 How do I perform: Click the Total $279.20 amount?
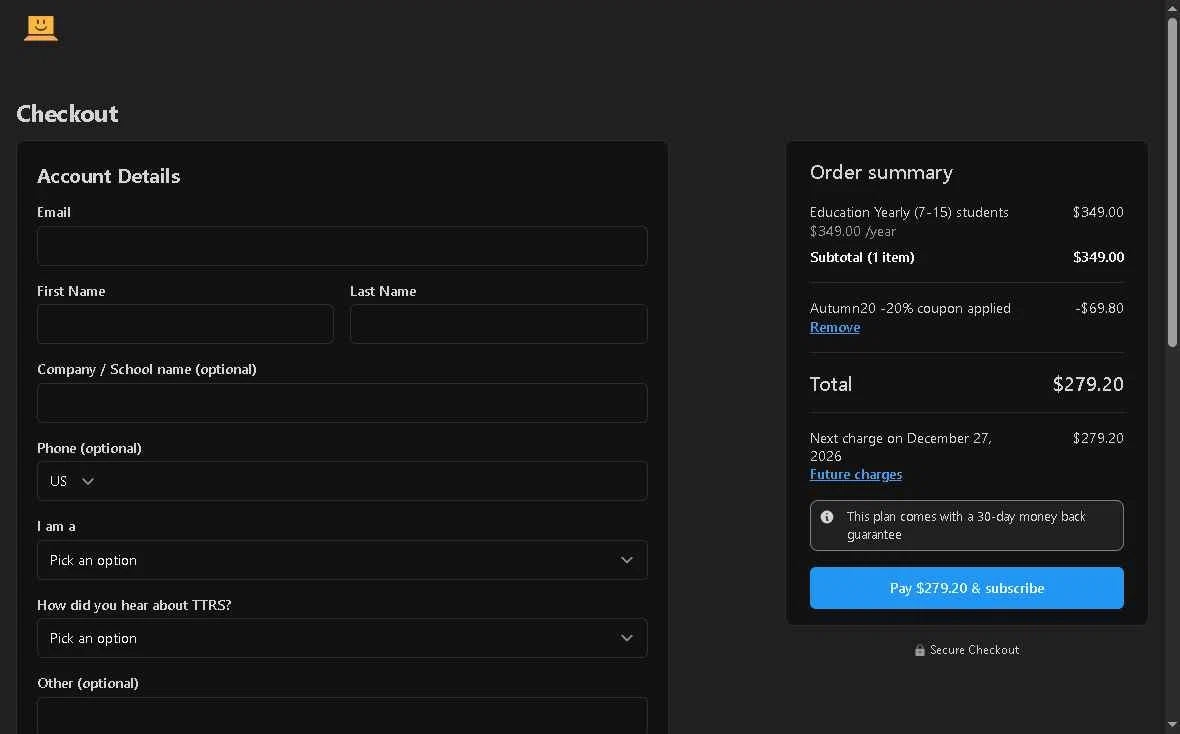coord(1087,384)
